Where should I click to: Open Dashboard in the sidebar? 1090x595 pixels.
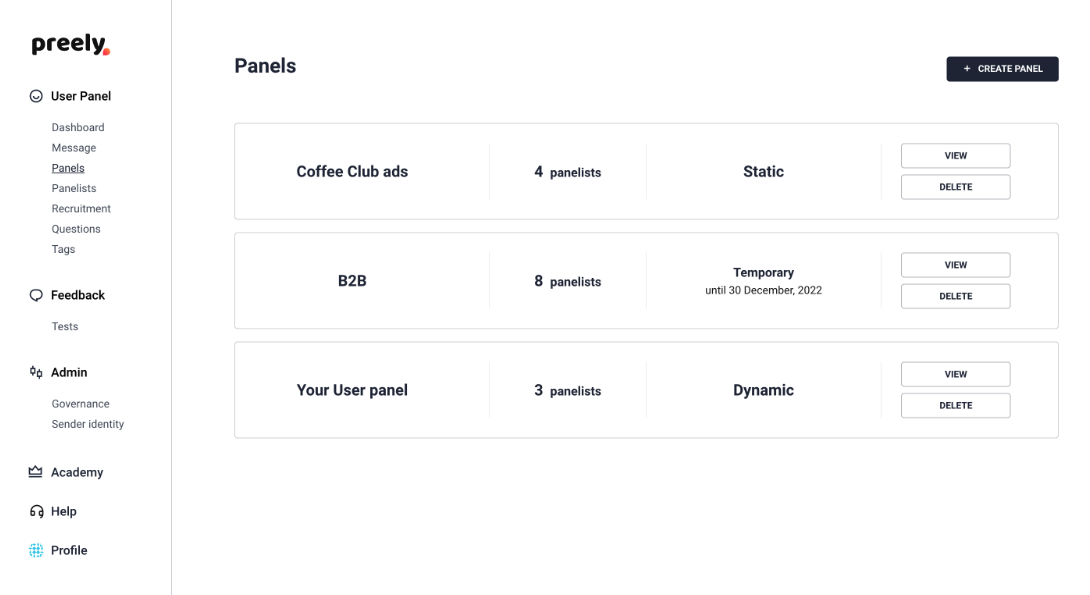[78, 127]
